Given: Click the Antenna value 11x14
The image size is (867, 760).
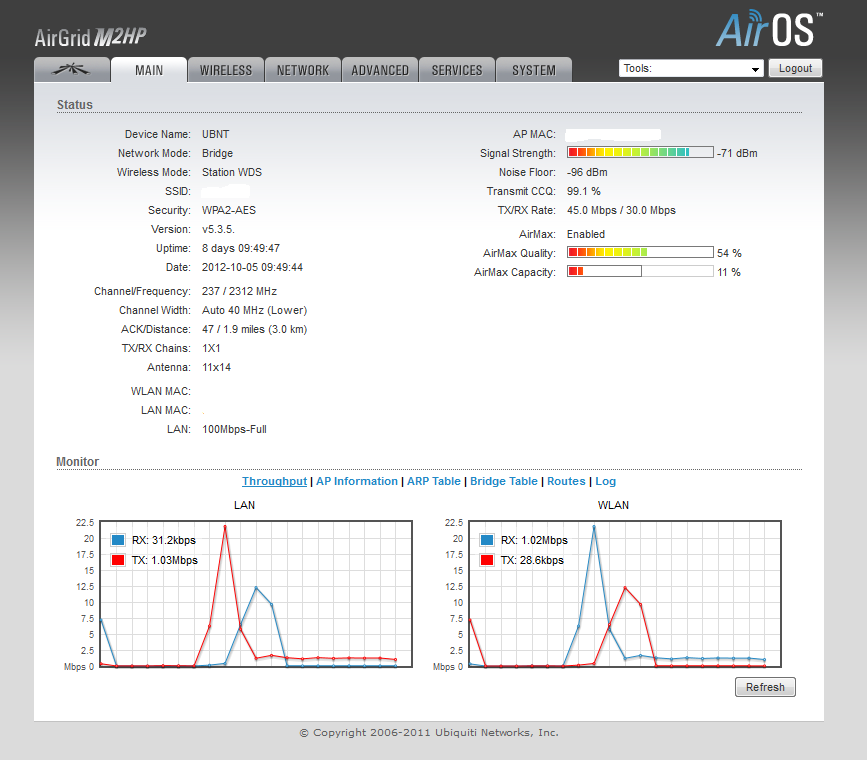Looking at the screenshot, I should 216,367.
